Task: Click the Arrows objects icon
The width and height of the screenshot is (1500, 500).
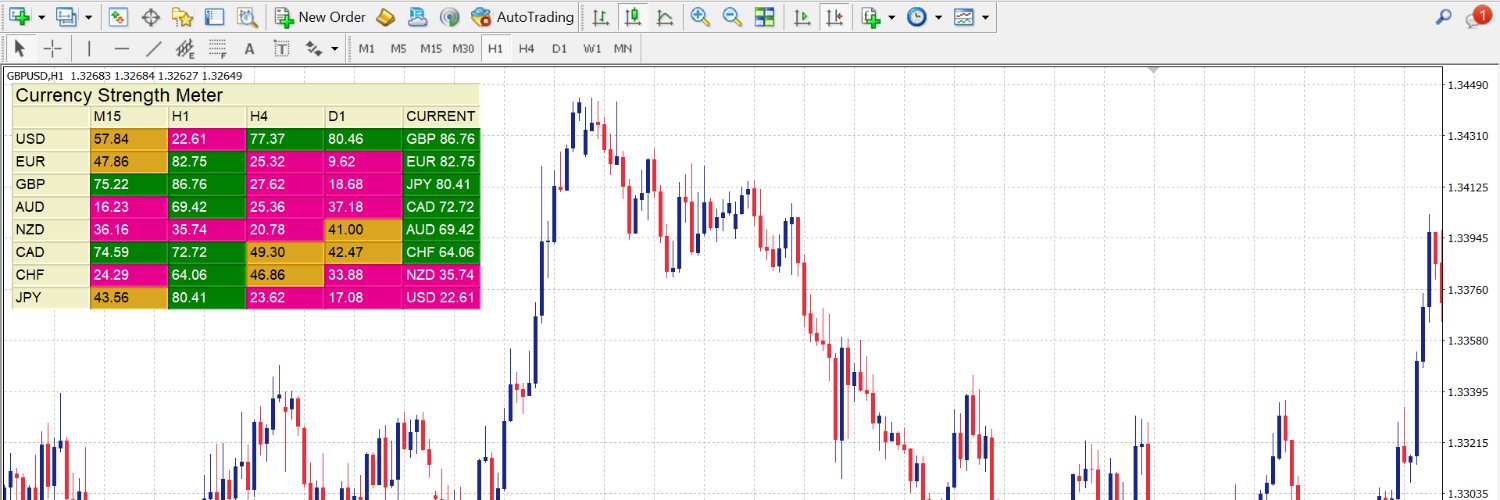Action: click(313, 48)
